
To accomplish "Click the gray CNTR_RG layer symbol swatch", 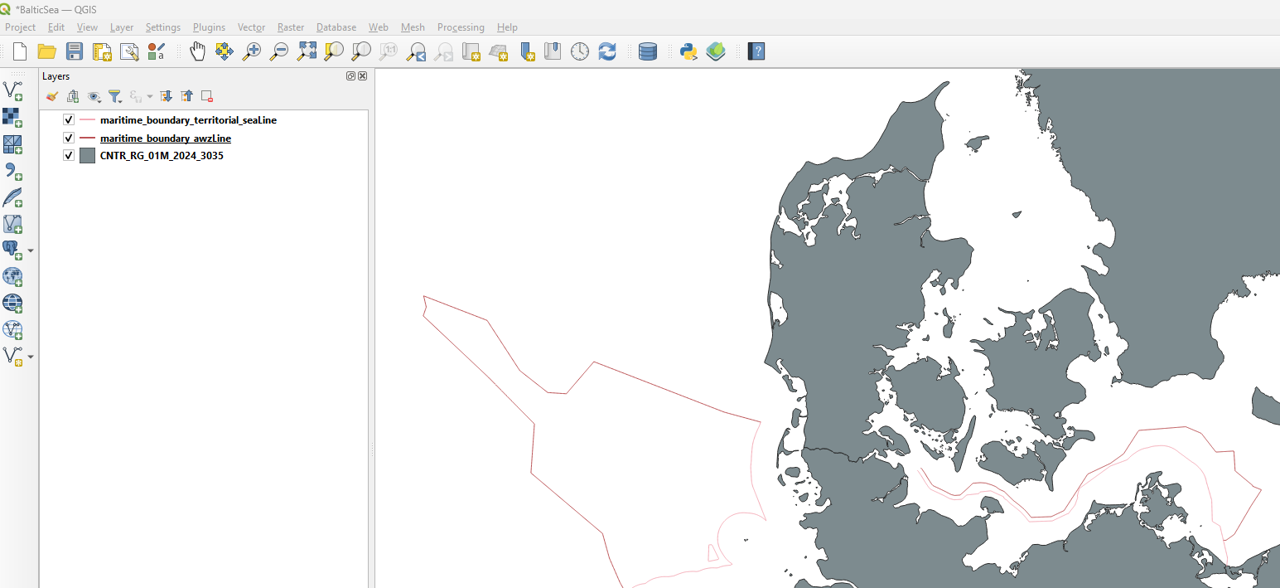I will (x=87, y=156).
